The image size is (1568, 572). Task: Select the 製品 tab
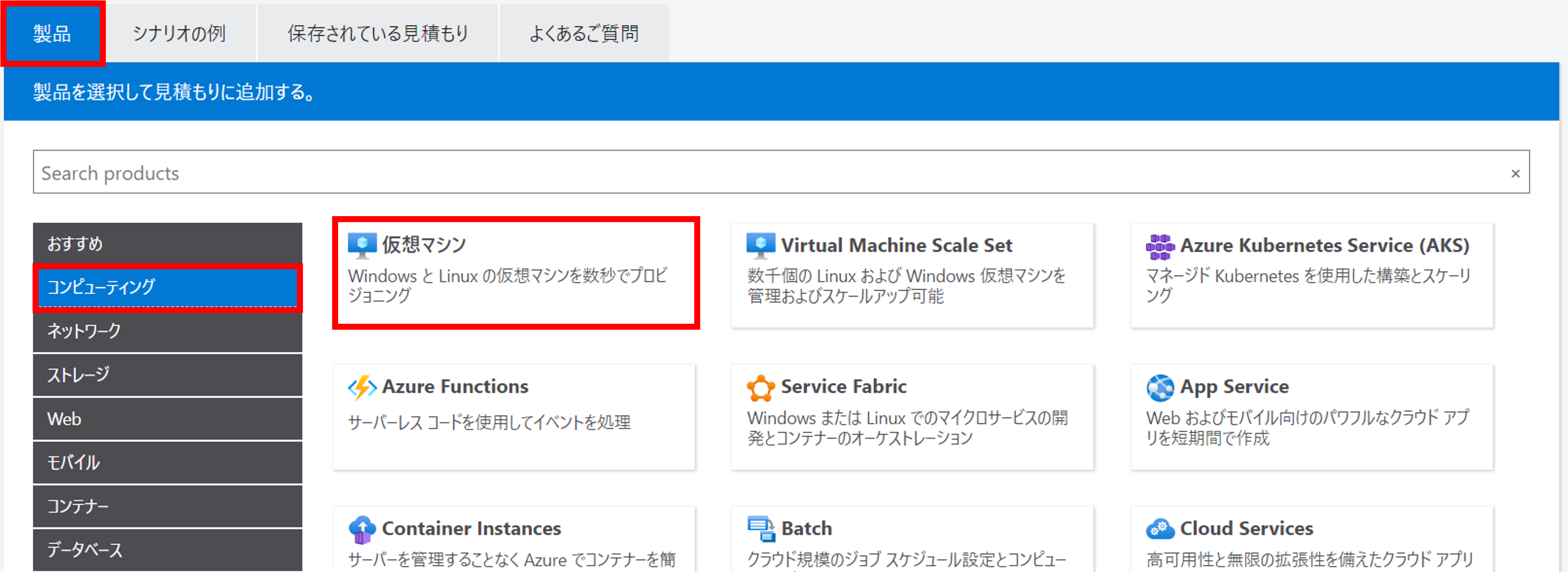[52, 33]
